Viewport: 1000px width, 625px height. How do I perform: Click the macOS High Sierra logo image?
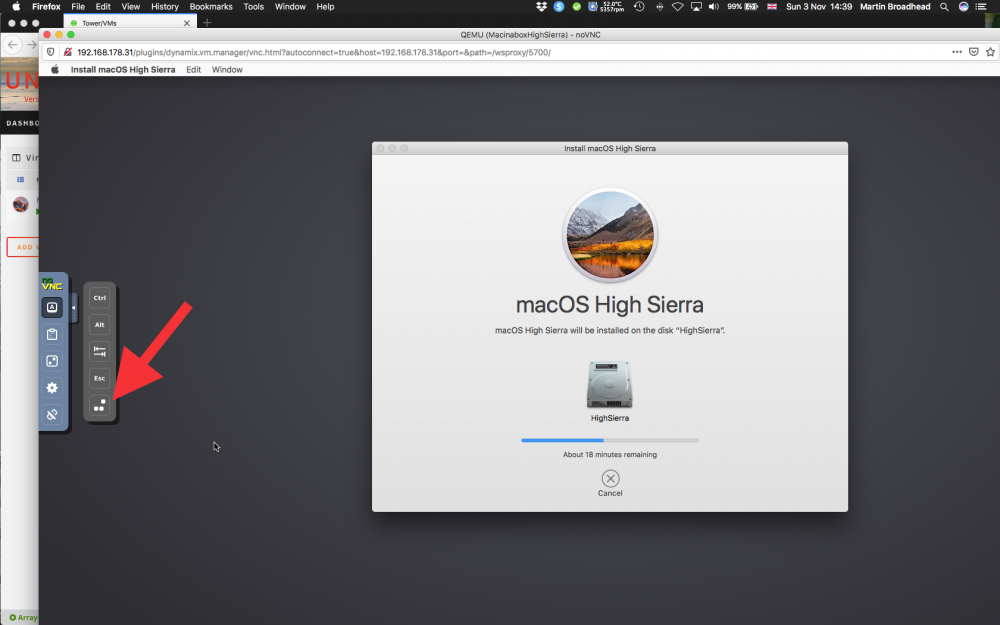(x=610, y=235)
